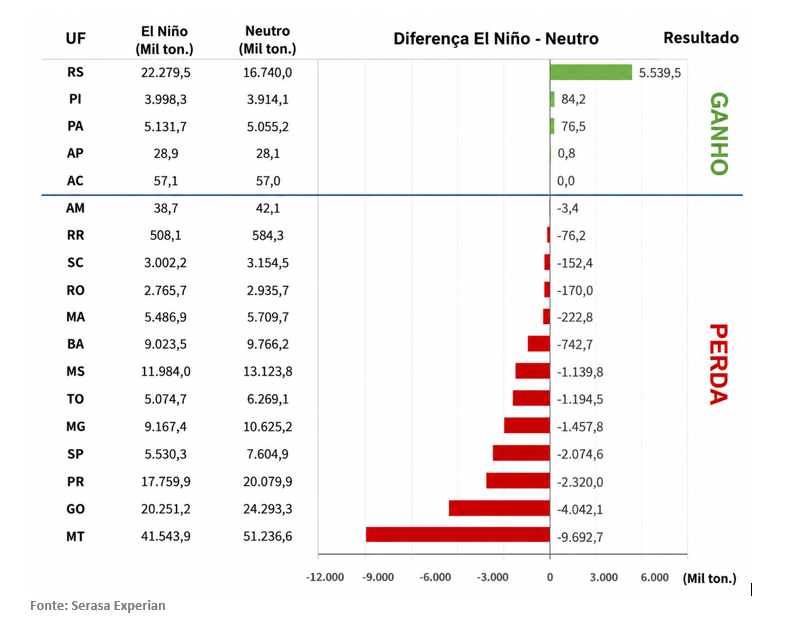Select the value "13.123,8" for MS
This screenshot has height=636, width=801.
click(267, 371)
